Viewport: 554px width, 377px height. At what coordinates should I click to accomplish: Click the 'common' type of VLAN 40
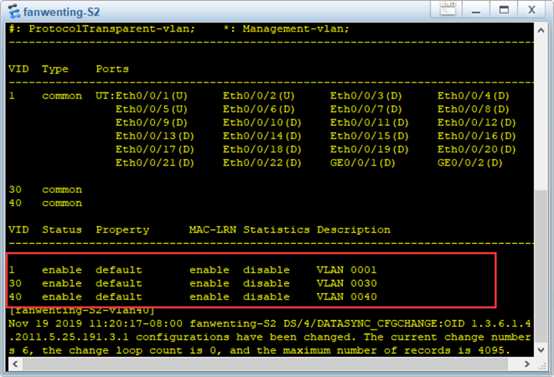coord(62,203)
